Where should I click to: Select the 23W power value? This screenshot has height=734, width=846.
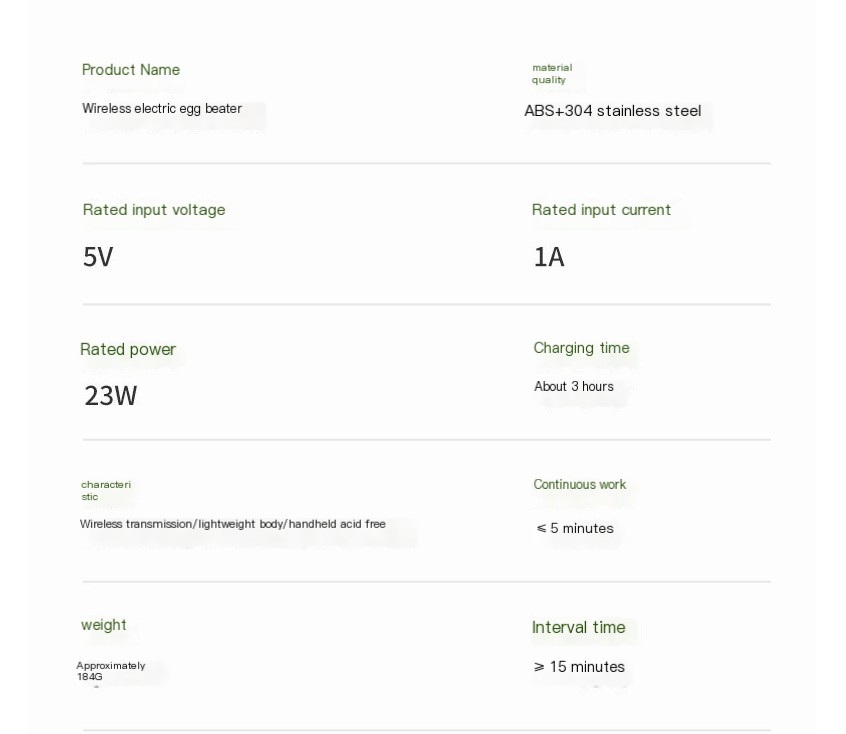click(111, 396)
